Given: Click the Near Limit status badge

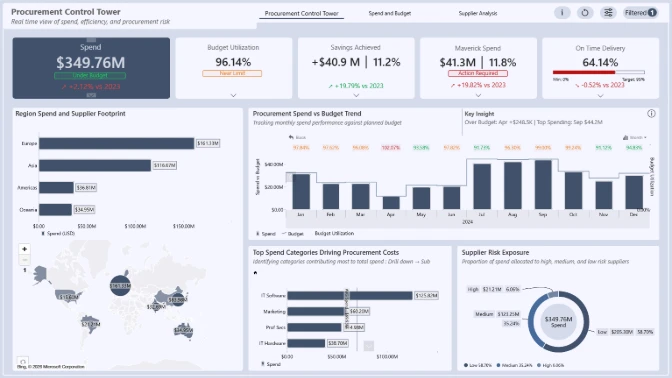Looking at the screenshot, I should click(x=232, y=73).
